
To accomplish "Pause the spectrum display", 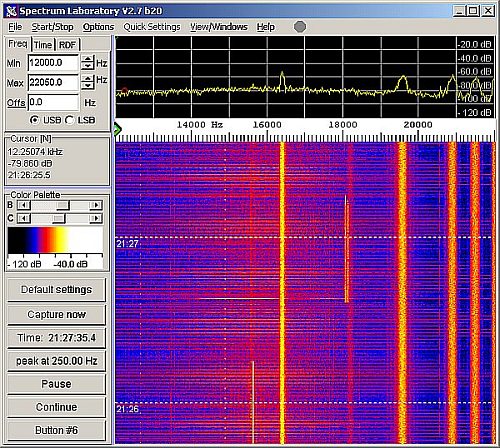I will click(56, 384).
